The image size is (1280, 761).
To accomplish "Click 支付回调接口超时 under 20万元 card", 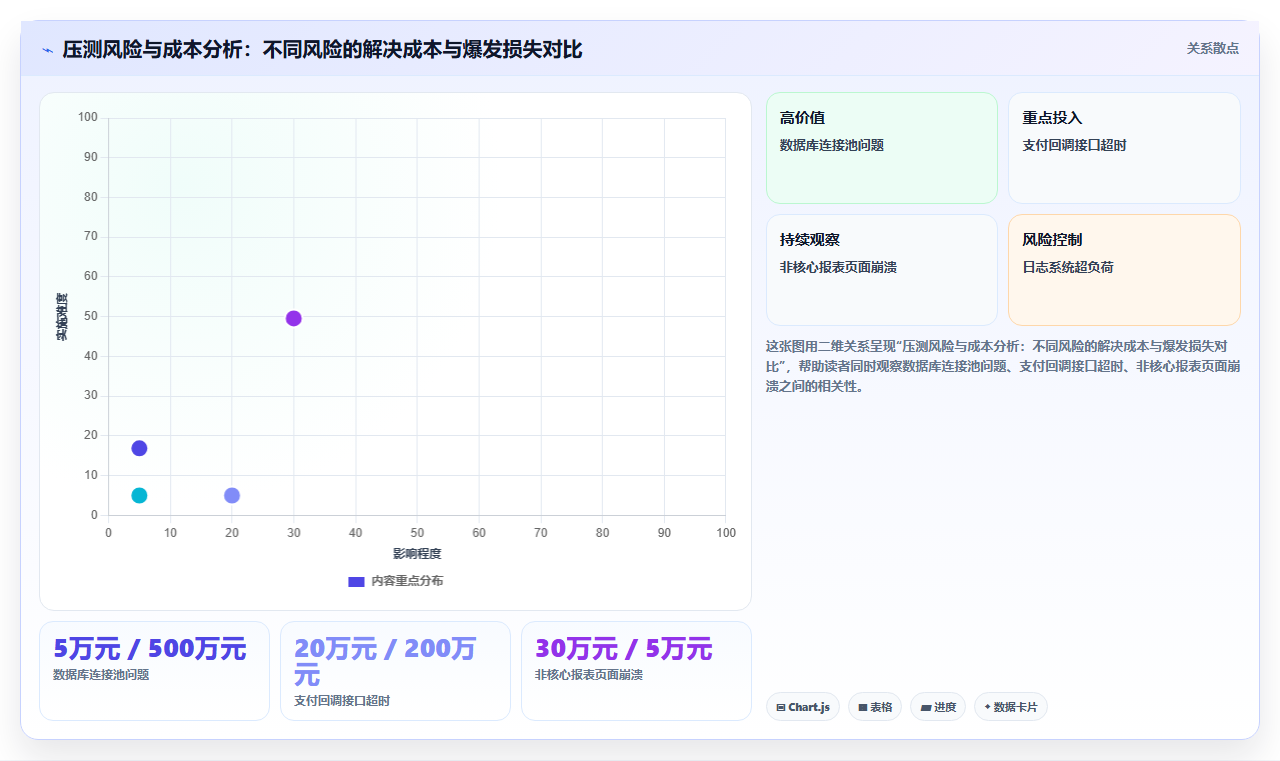I will 342,701.
